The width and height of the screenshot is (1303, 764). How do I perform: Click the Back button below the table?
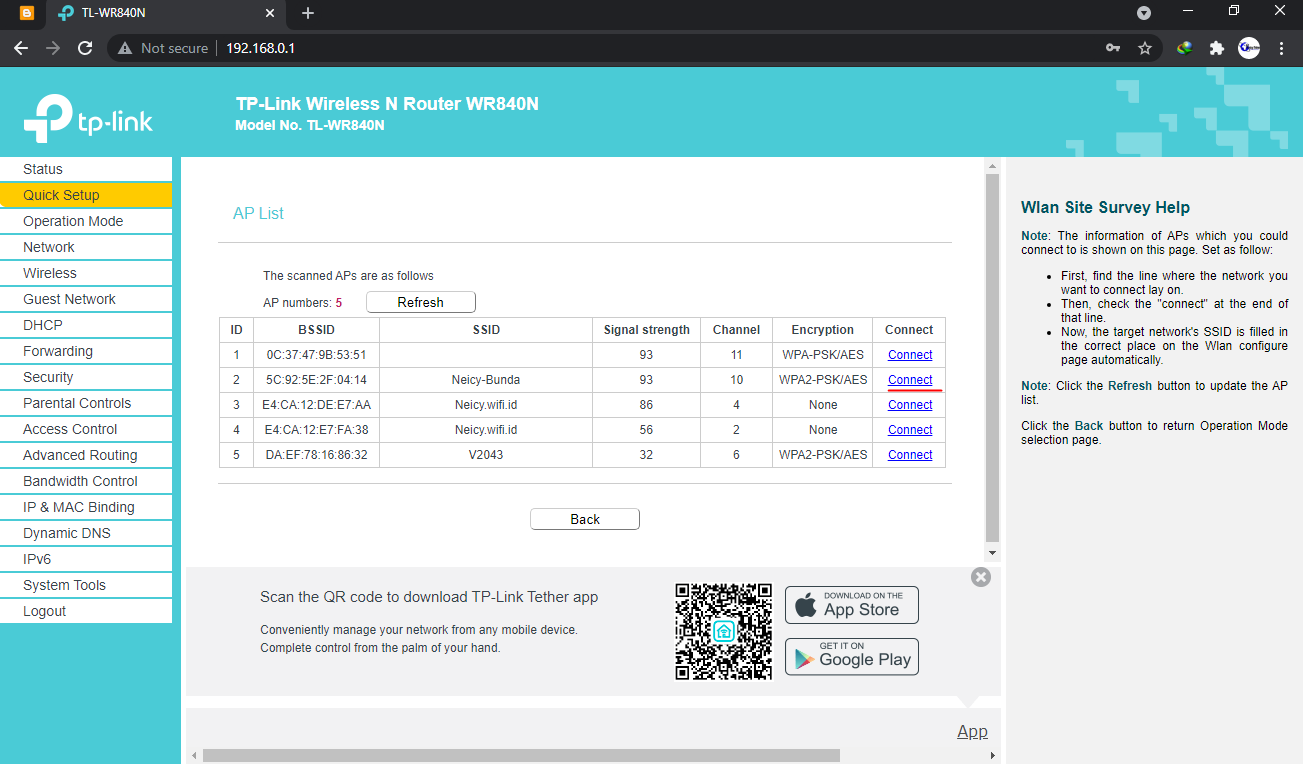point(585,519)
